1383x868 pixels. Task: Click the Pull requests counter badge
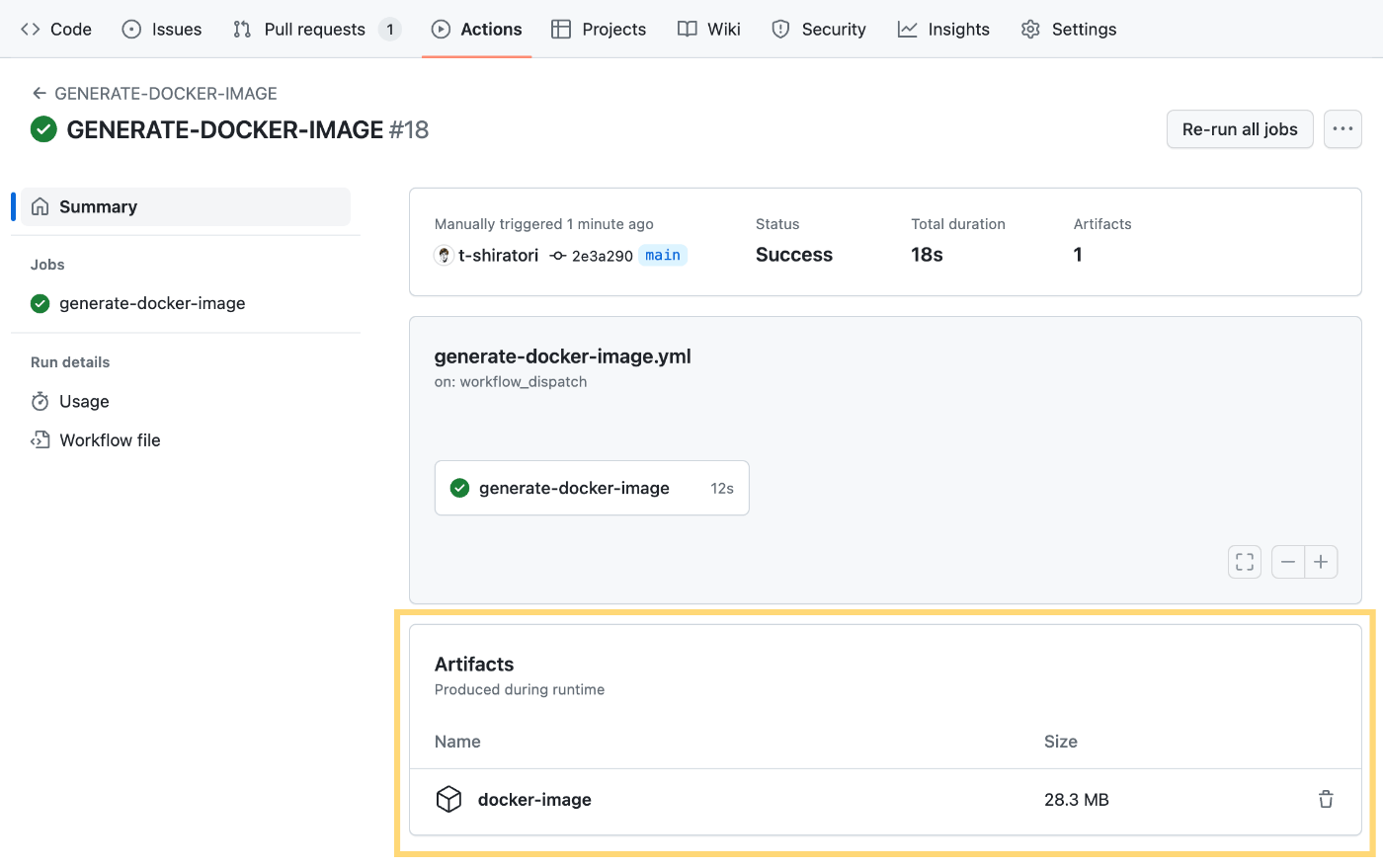[390, 30]
